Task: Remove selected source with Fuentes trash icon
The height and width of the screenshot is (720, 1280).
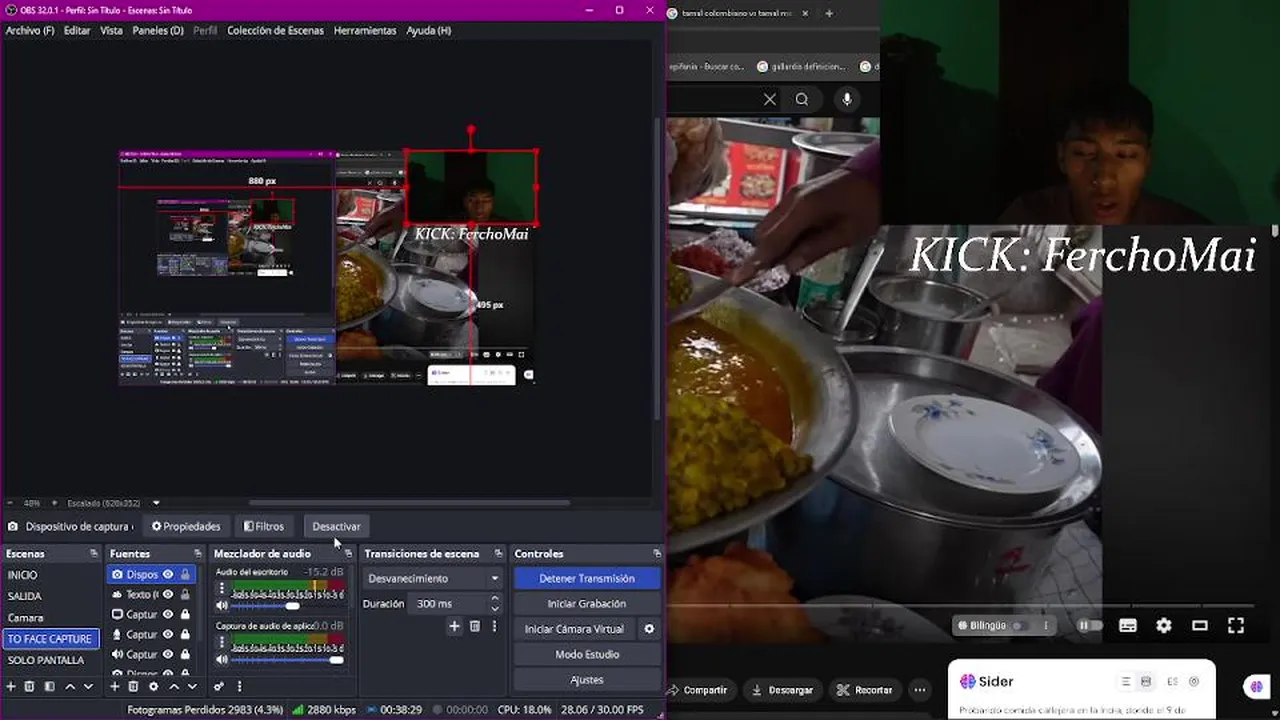Action: pos(133,686)
